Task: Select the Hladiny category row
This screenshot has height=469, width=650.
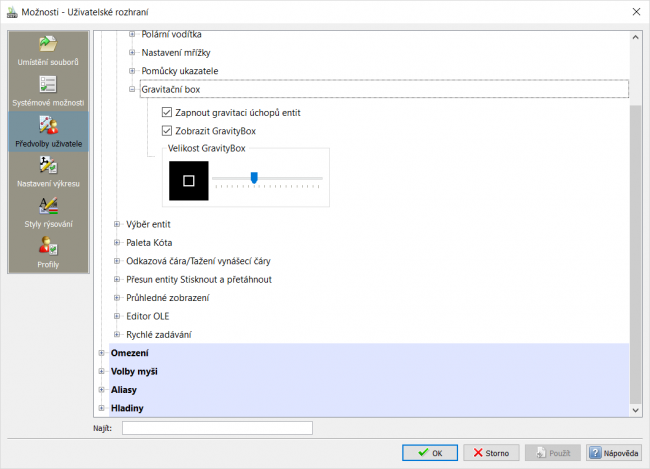Action: [x=369, y=408]
